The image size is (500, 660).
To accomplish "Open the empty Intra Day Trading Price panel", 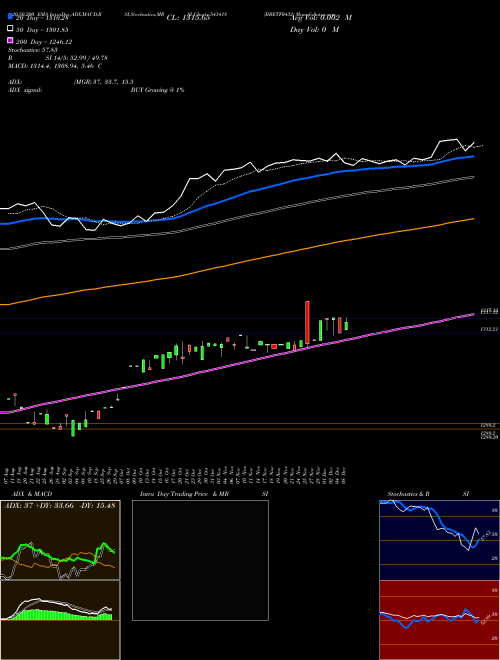I will (200, 560).
